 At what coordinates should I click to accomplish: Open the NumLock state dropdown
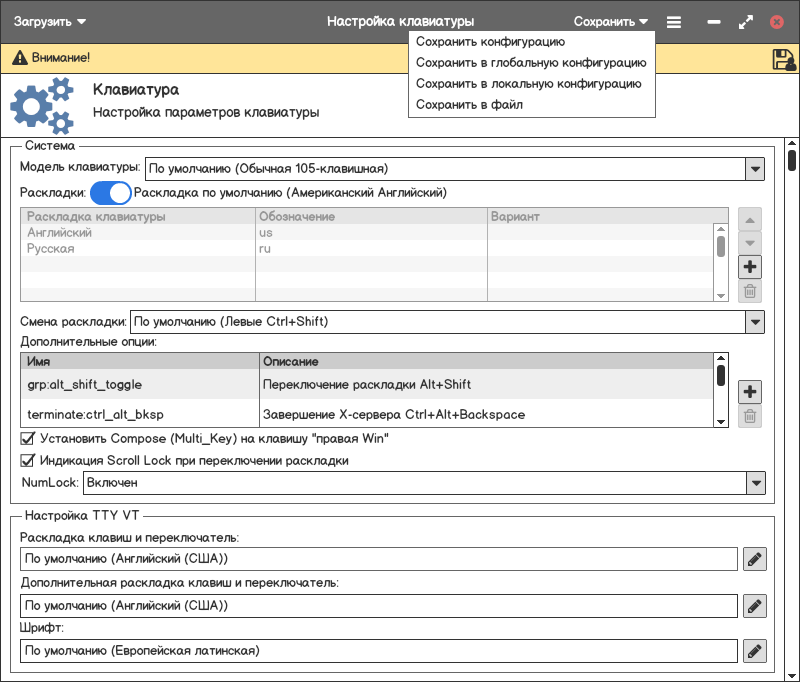tap(755, 483)
